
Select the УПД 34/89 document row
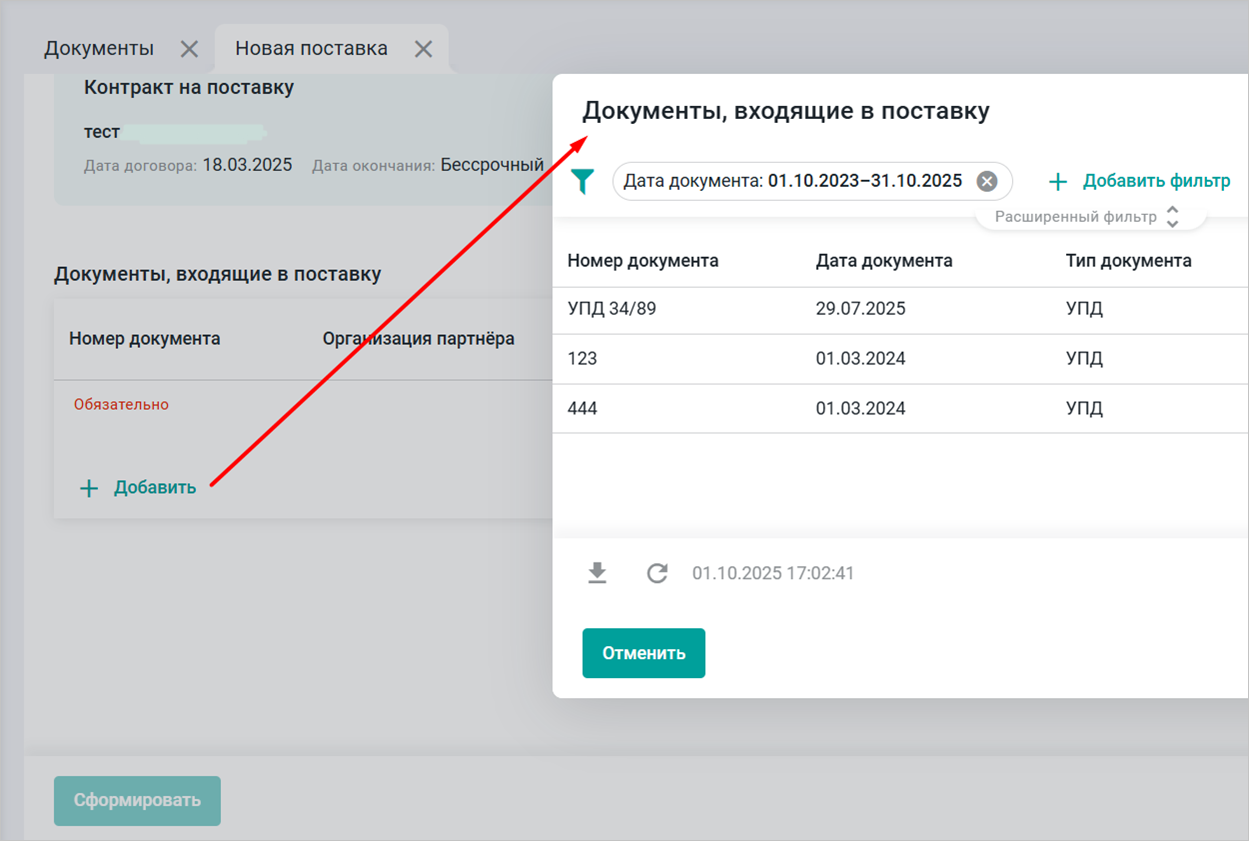pos(612,309)
